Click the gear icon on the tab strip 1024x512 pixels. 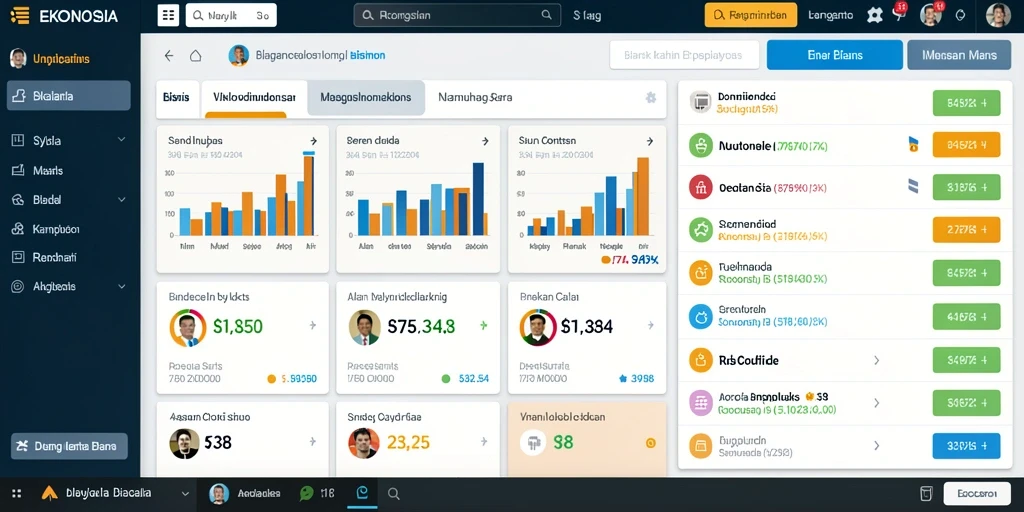[x=650, y=97]
